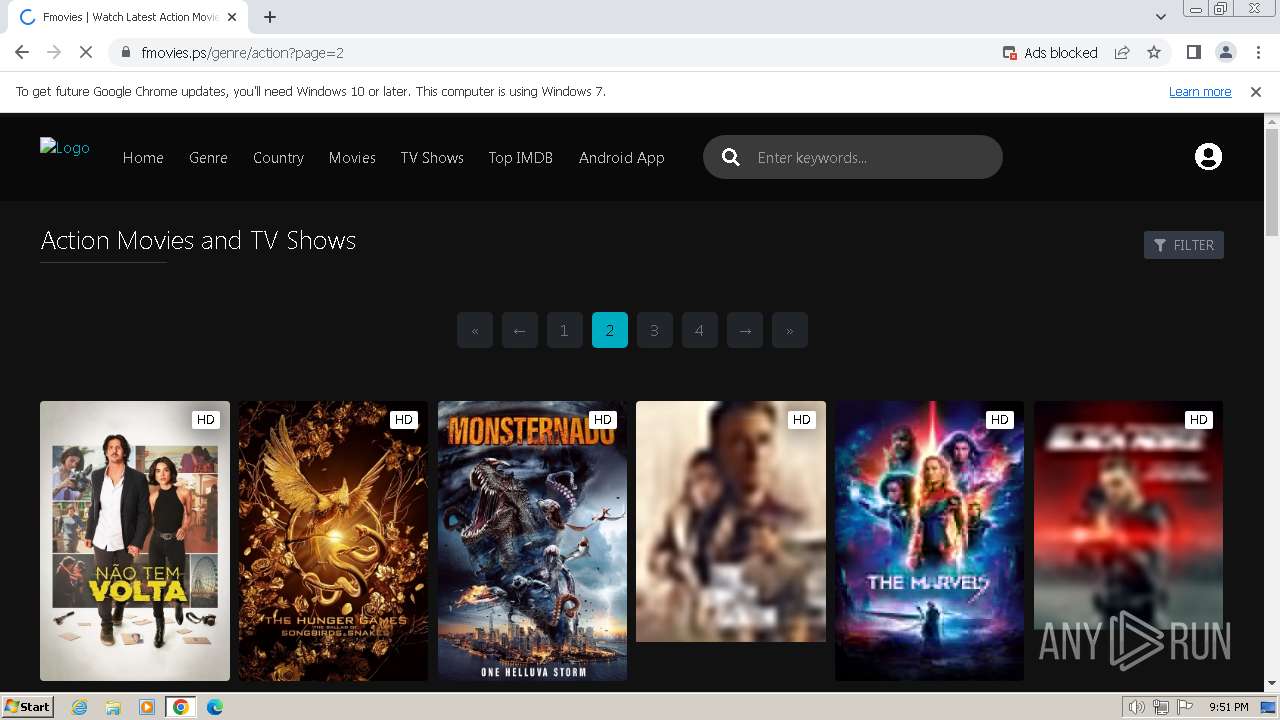Click the Fmovies site logo
Screen dimensions: 1280x720
(x=65, y=148)
